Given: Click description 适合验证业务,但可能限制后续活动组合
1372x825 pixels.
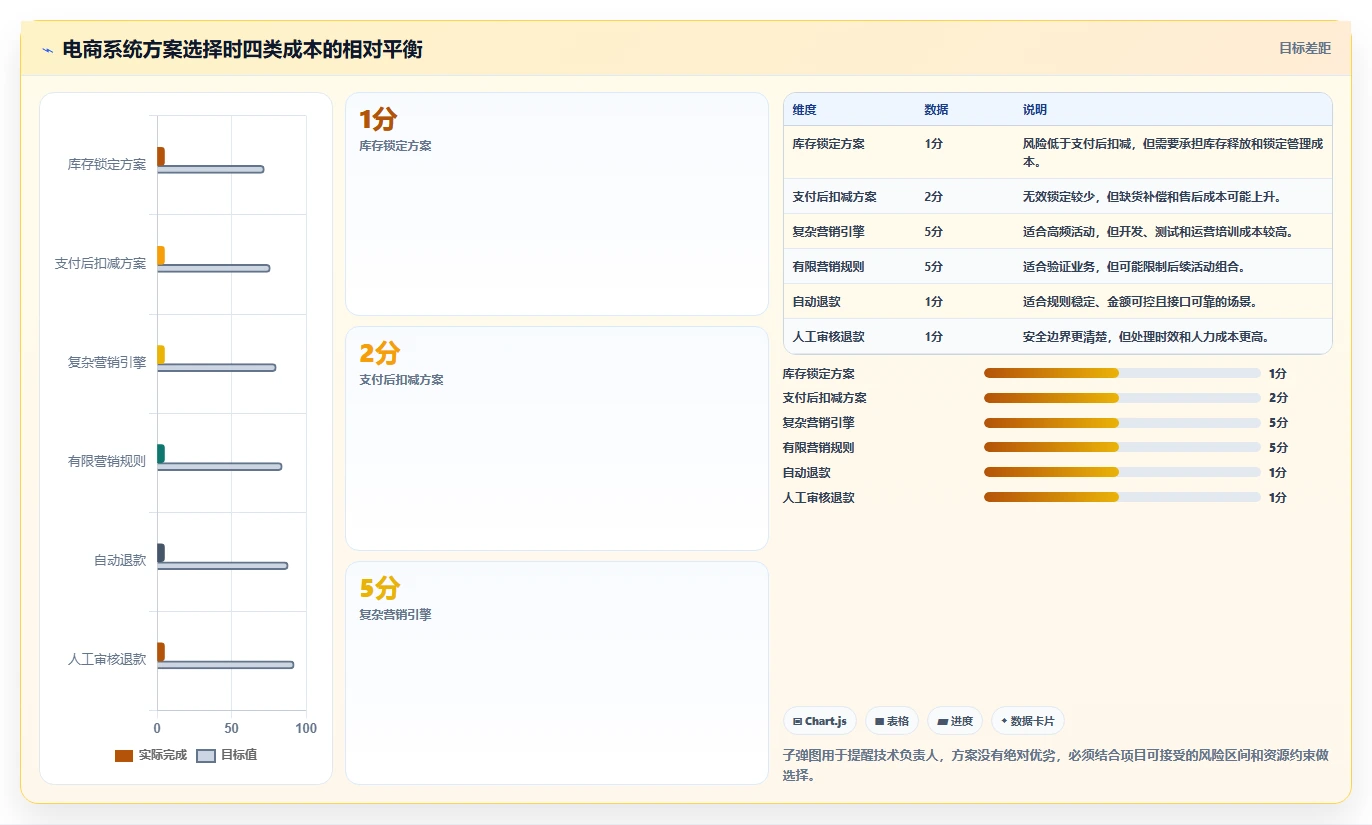Looking at the screenshot, I should [1133, 266].
